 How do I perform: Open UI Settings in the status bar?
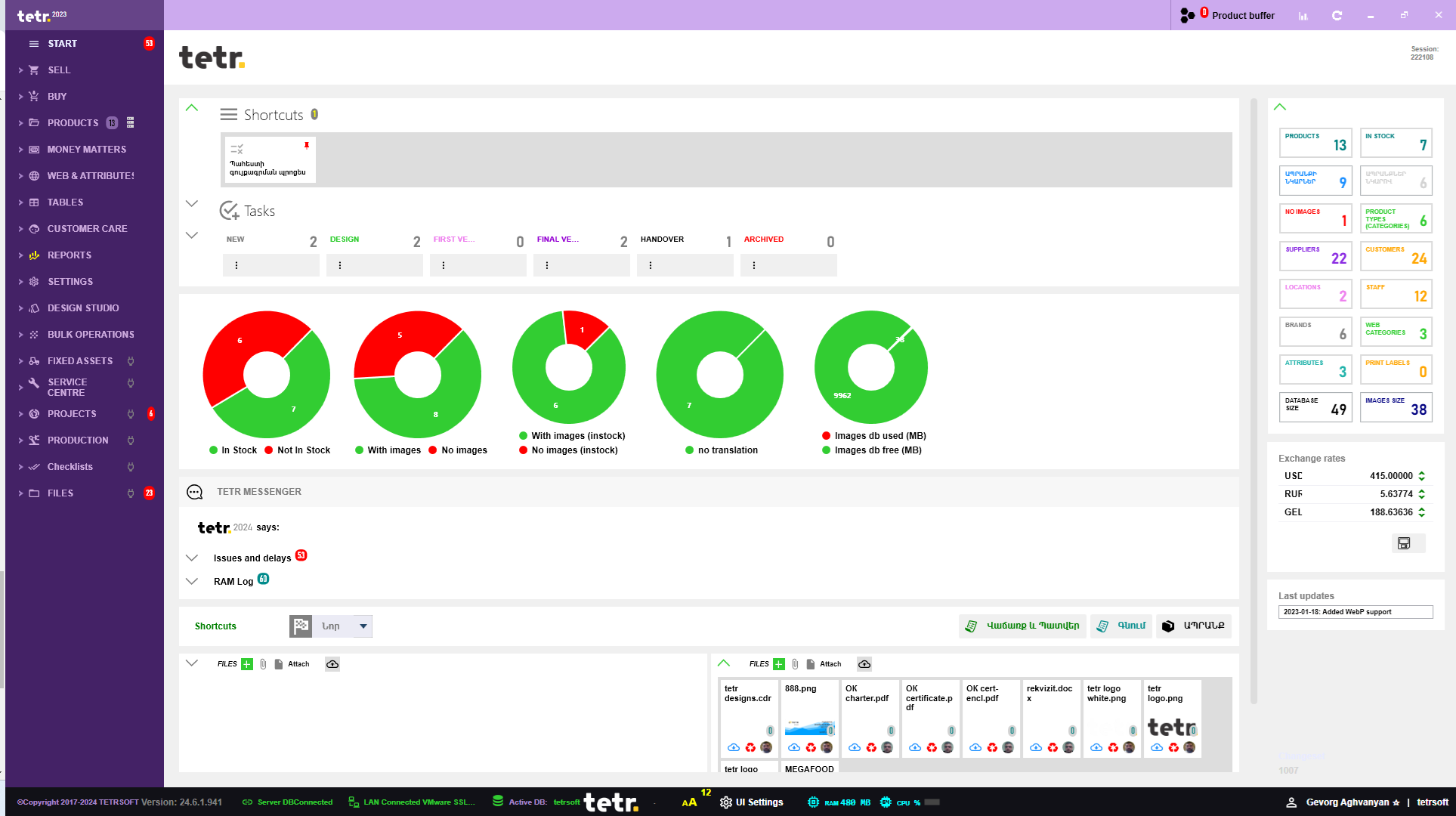(751, 802)
